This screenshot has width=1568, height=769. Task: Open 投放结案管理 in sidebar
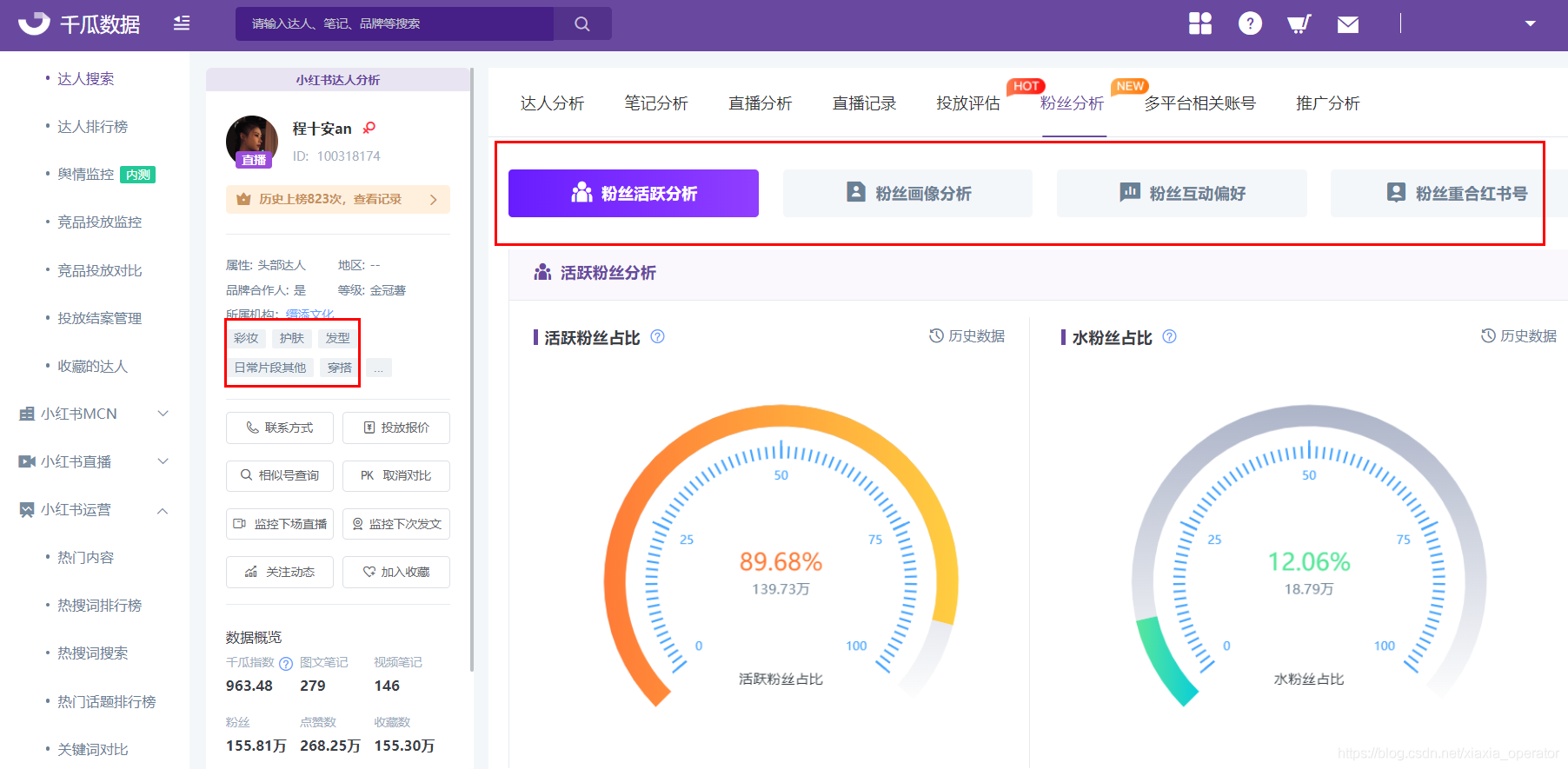point(100,318)
